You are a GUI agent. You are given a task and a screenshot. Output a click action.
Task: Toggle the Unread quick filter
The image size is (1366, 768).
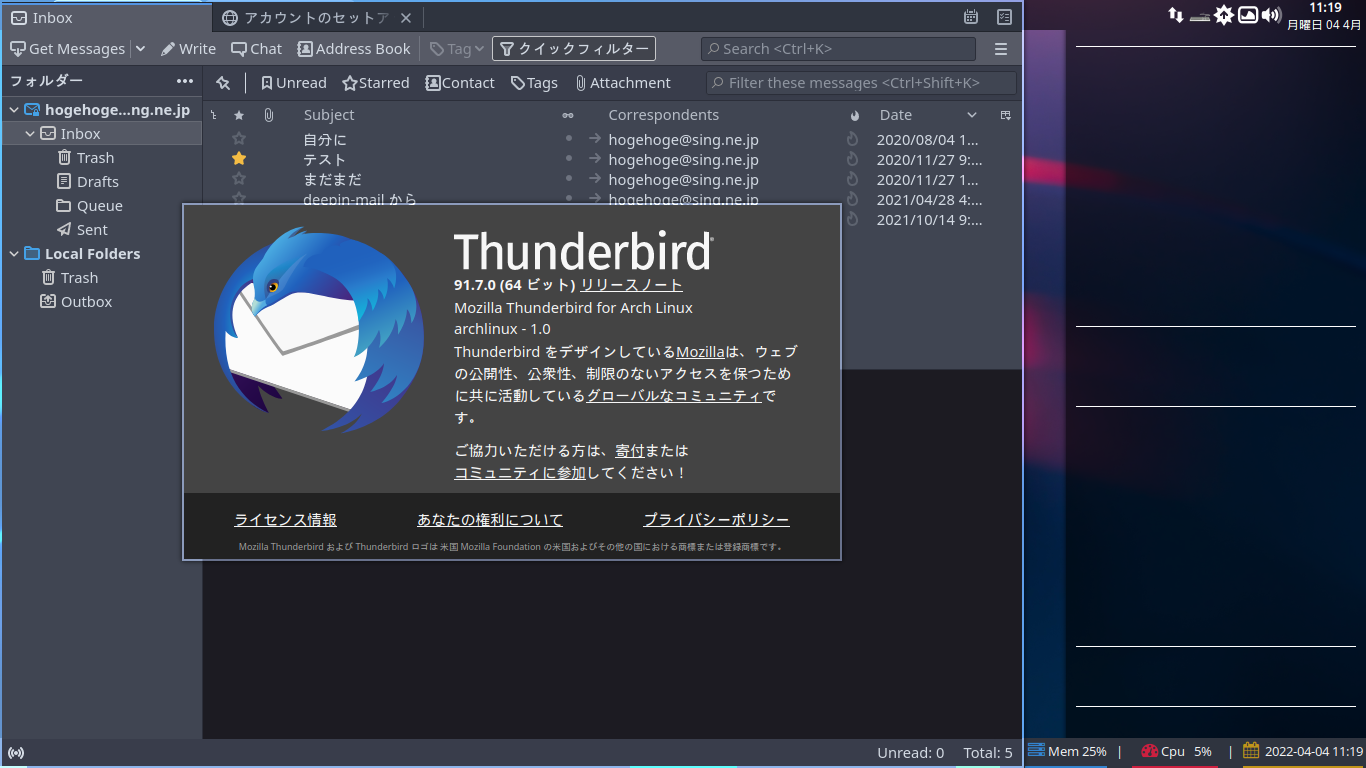(293, 83)
